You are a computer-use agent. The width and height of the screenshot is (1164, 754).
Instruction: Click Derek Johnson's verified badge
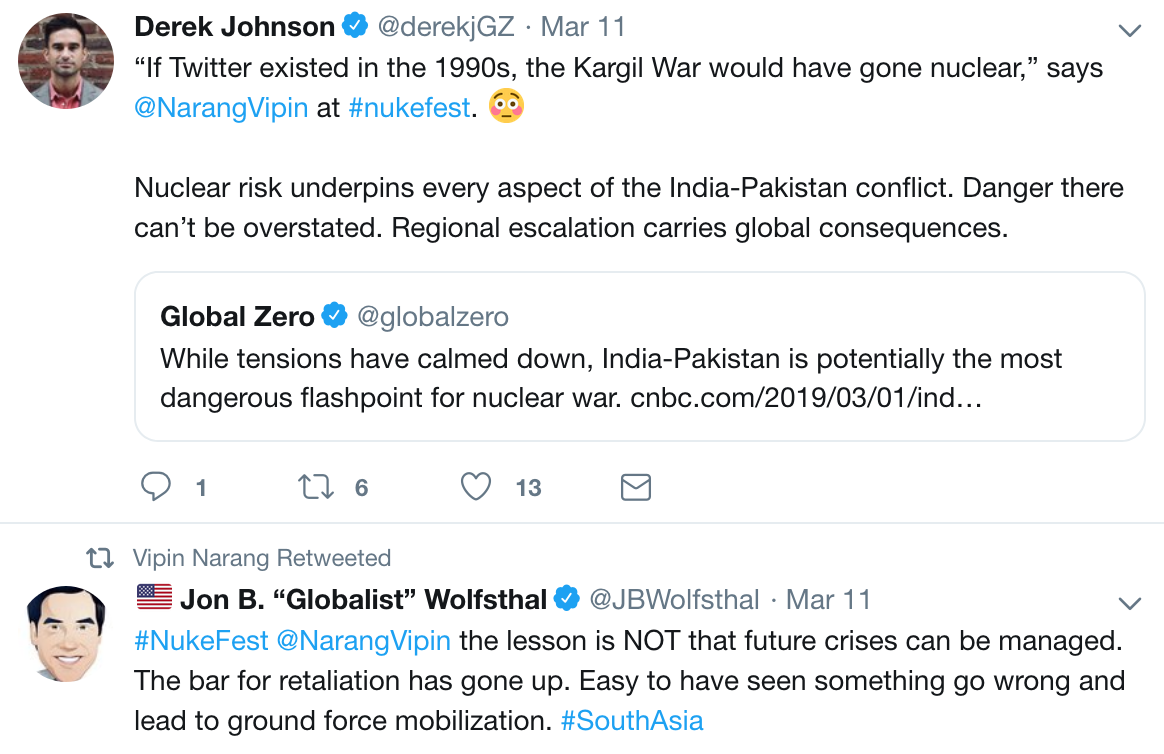pos(355,26)
